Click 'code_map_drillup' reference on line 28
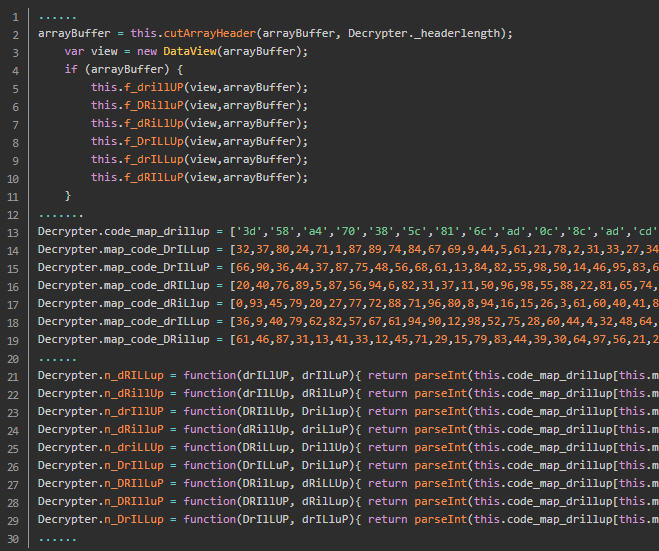Screen dimensions: 659x551 click(559, 501)
